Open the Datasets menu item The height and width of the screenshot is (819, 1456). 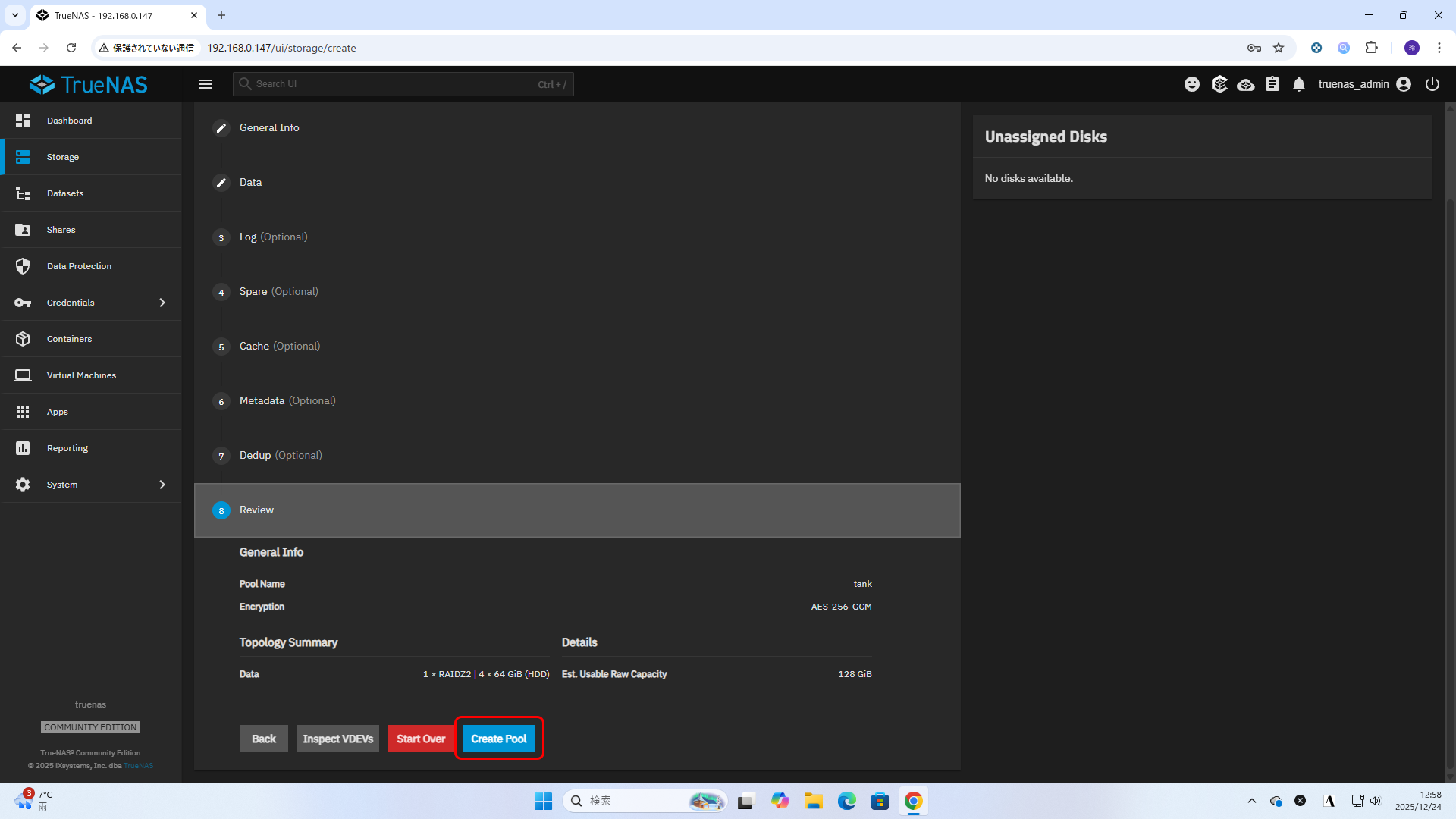pos(65,193)
